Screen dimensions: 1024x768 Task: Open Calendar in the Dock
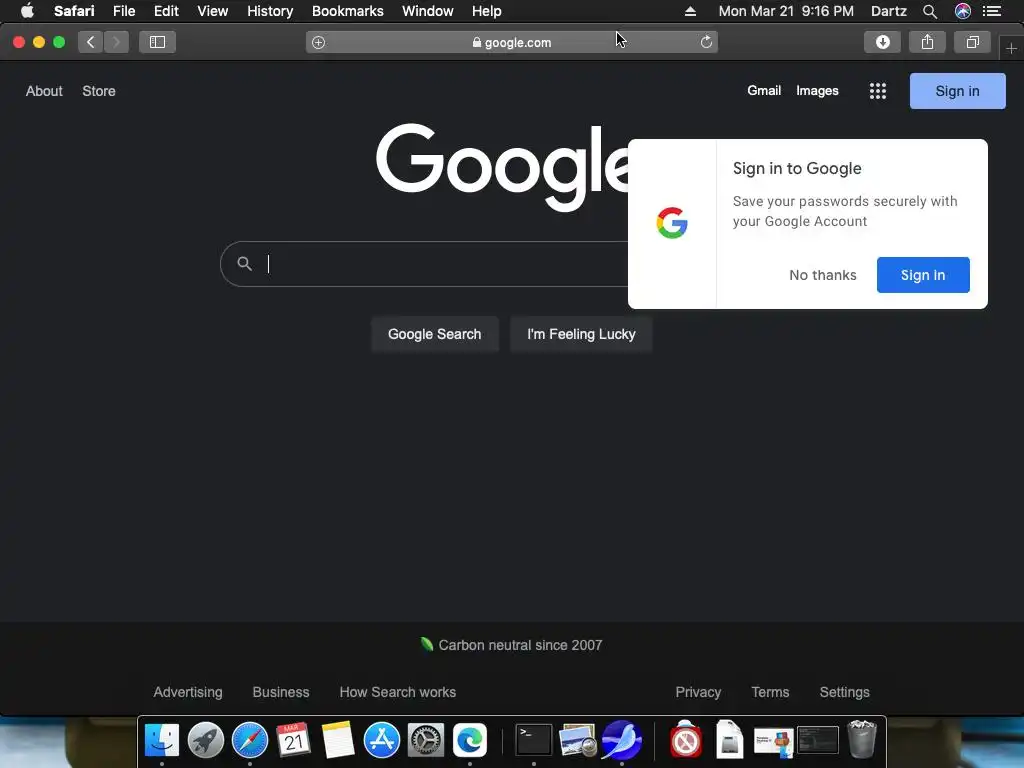[293, 740]
